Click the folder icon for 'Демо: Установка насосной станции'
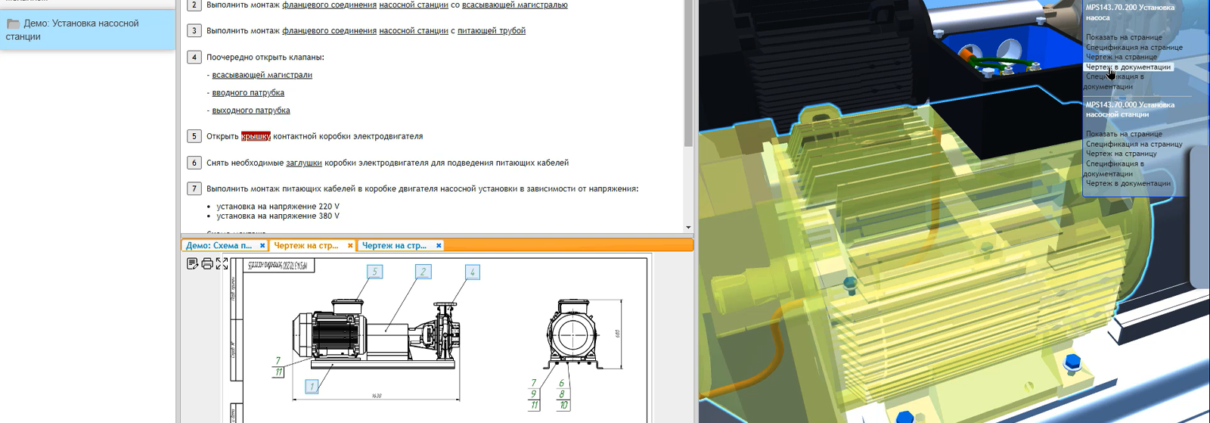 [14, 23]
